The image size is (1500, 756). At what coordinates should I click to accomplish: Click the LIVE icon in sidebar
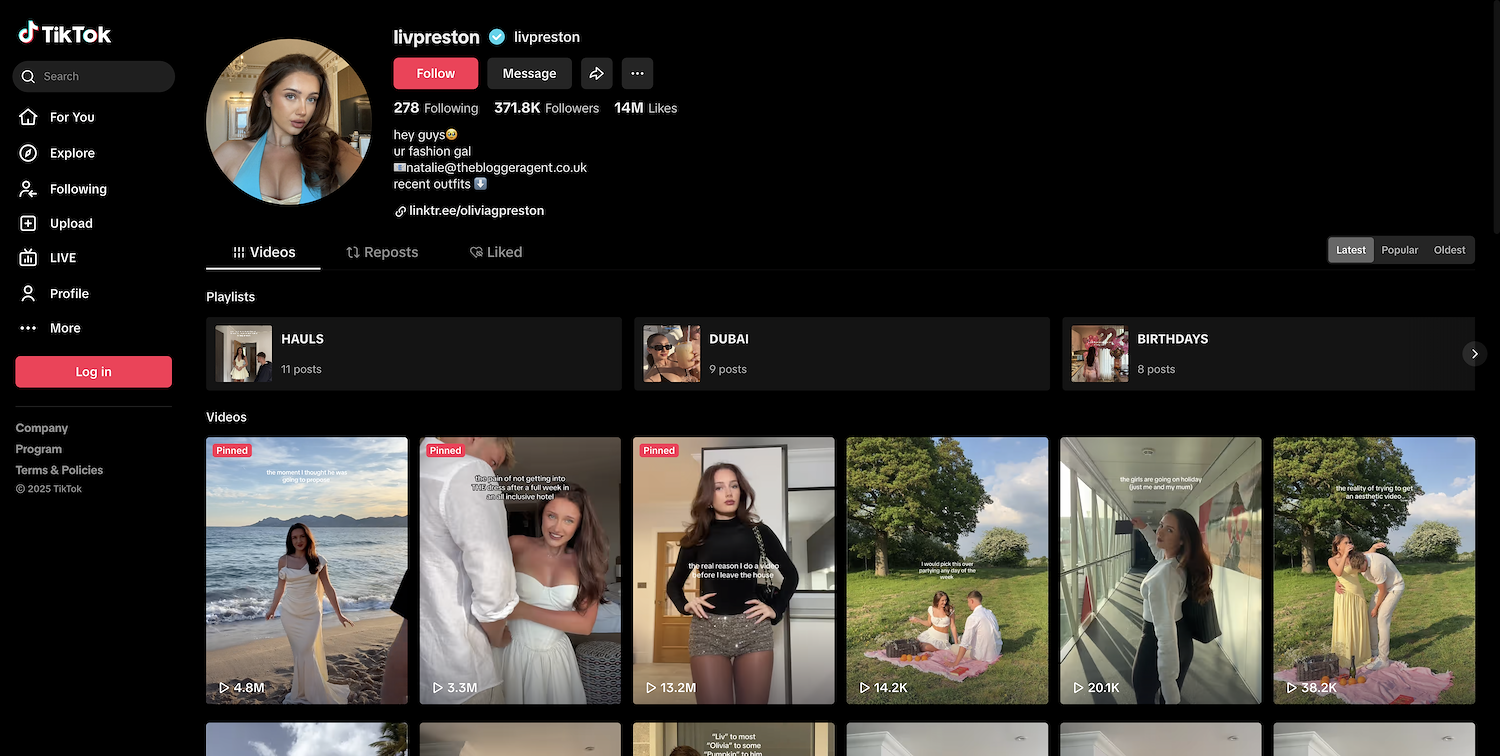[28, 258]
